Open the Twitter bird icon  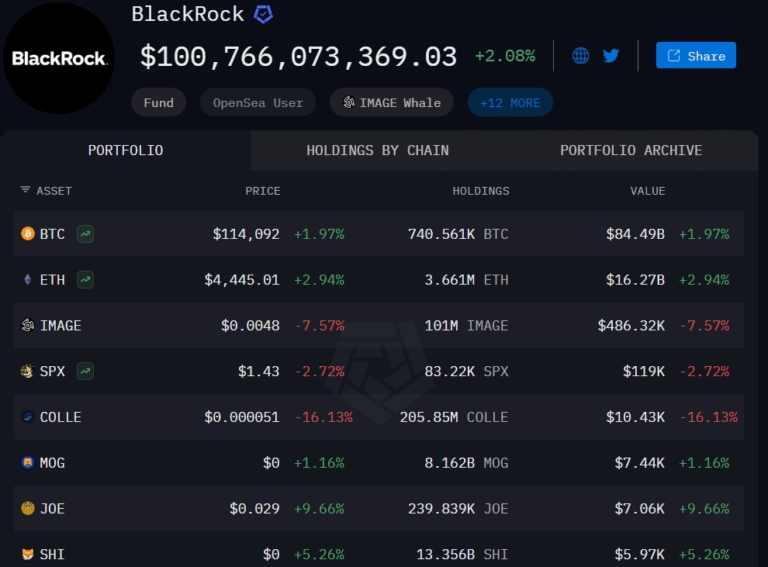[611, 56]
